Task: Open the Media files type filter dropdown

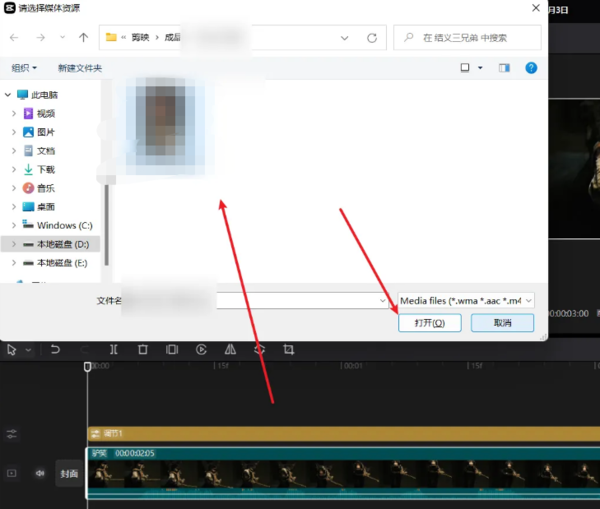Action: pos(466,301)
